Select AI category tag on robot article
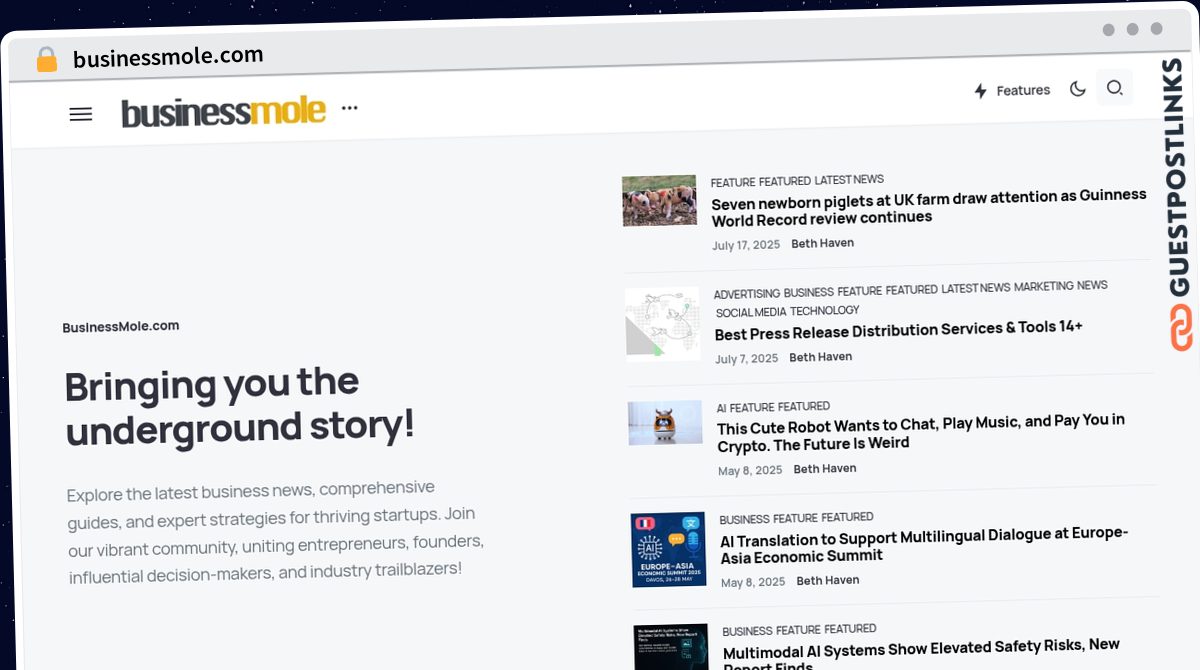 (722, 408)
